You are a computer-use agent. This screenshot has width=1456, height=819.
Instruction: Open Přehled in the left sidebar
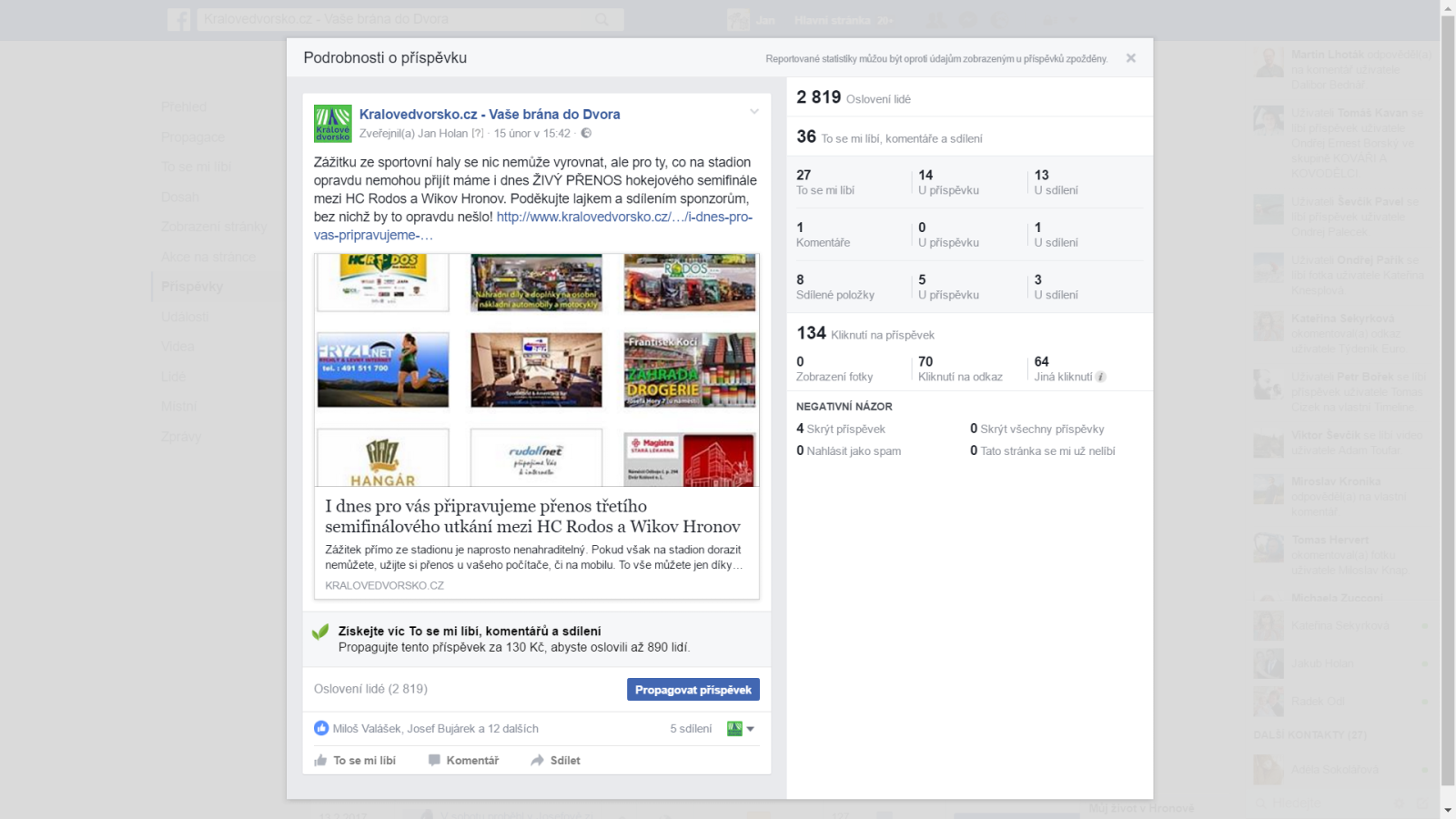coord(184,107)
